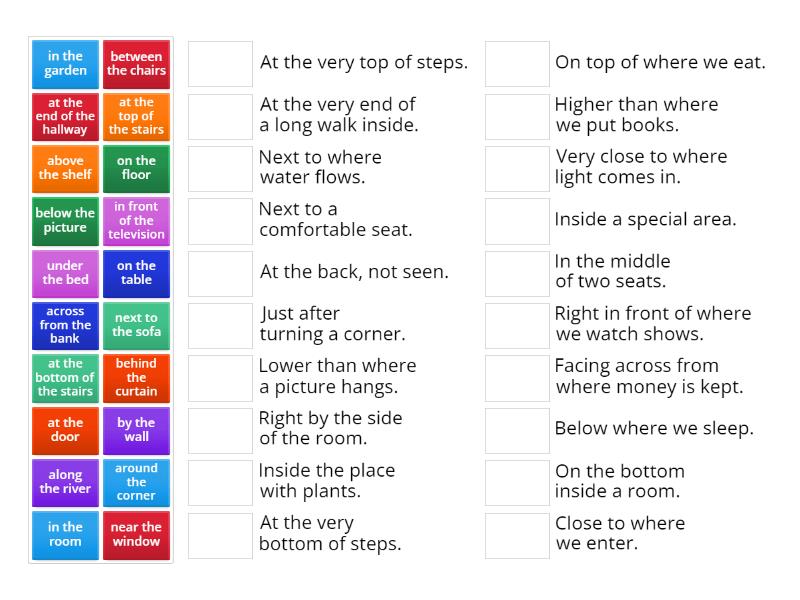Click the 'in front of the television' tile
This screenshot has height=600, width=800.
tap(137, 220)
